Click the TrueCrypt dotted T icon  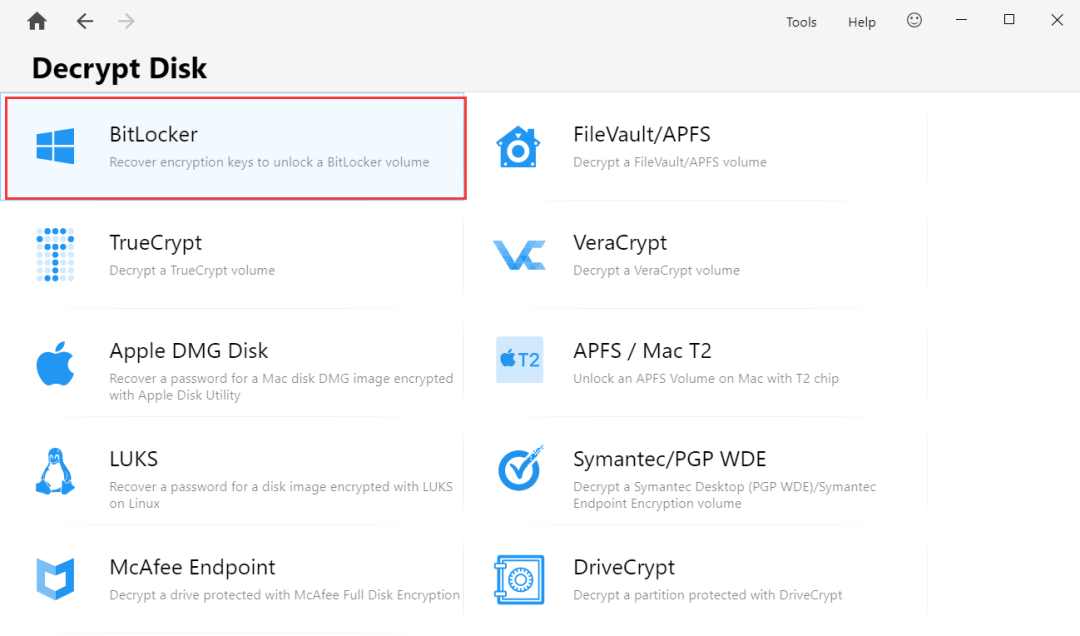click(x=55, y=254)
